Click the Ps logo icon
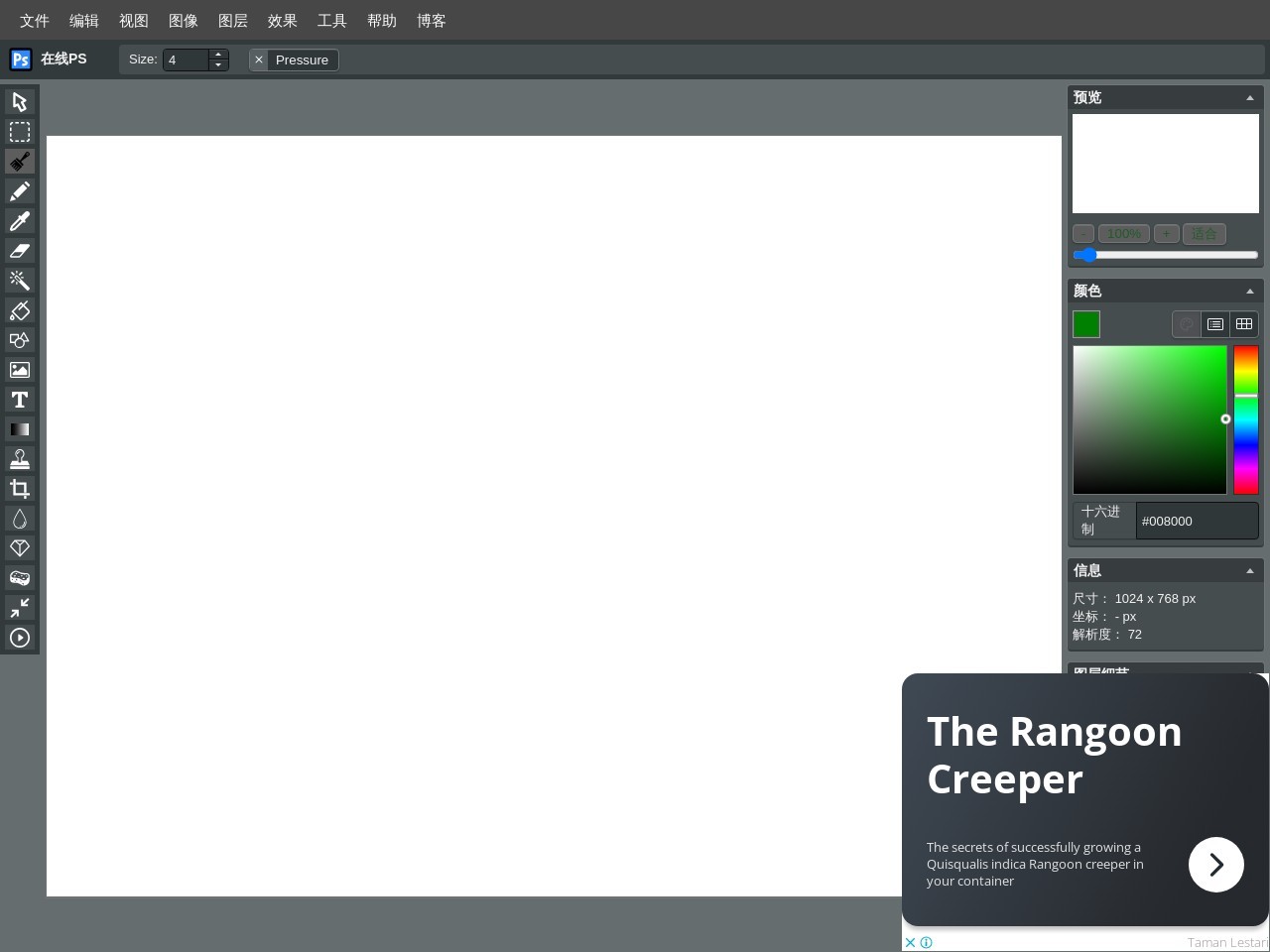This screenshot has height=952, width=1270. coord(21,59)
